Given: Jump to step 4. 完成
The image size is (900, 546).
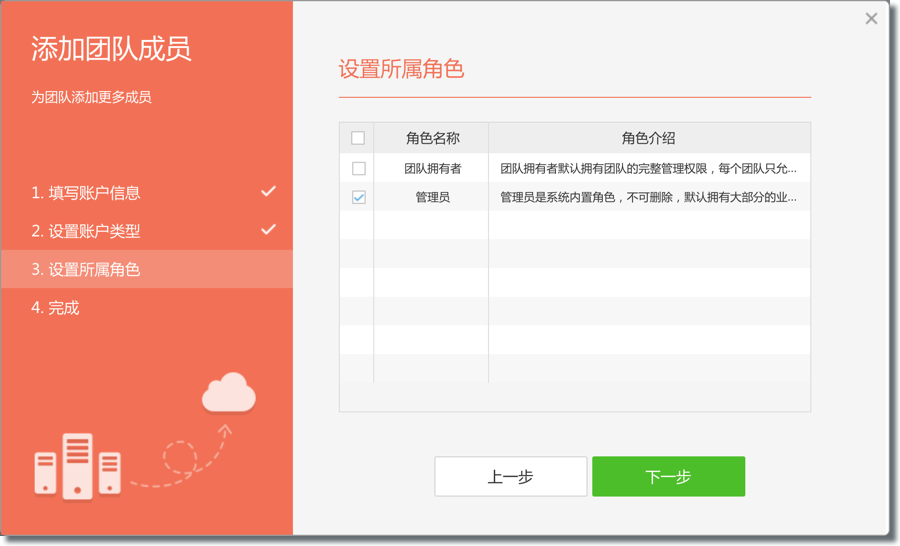Looking at the screenshot, I should click(x=55, y=308).
